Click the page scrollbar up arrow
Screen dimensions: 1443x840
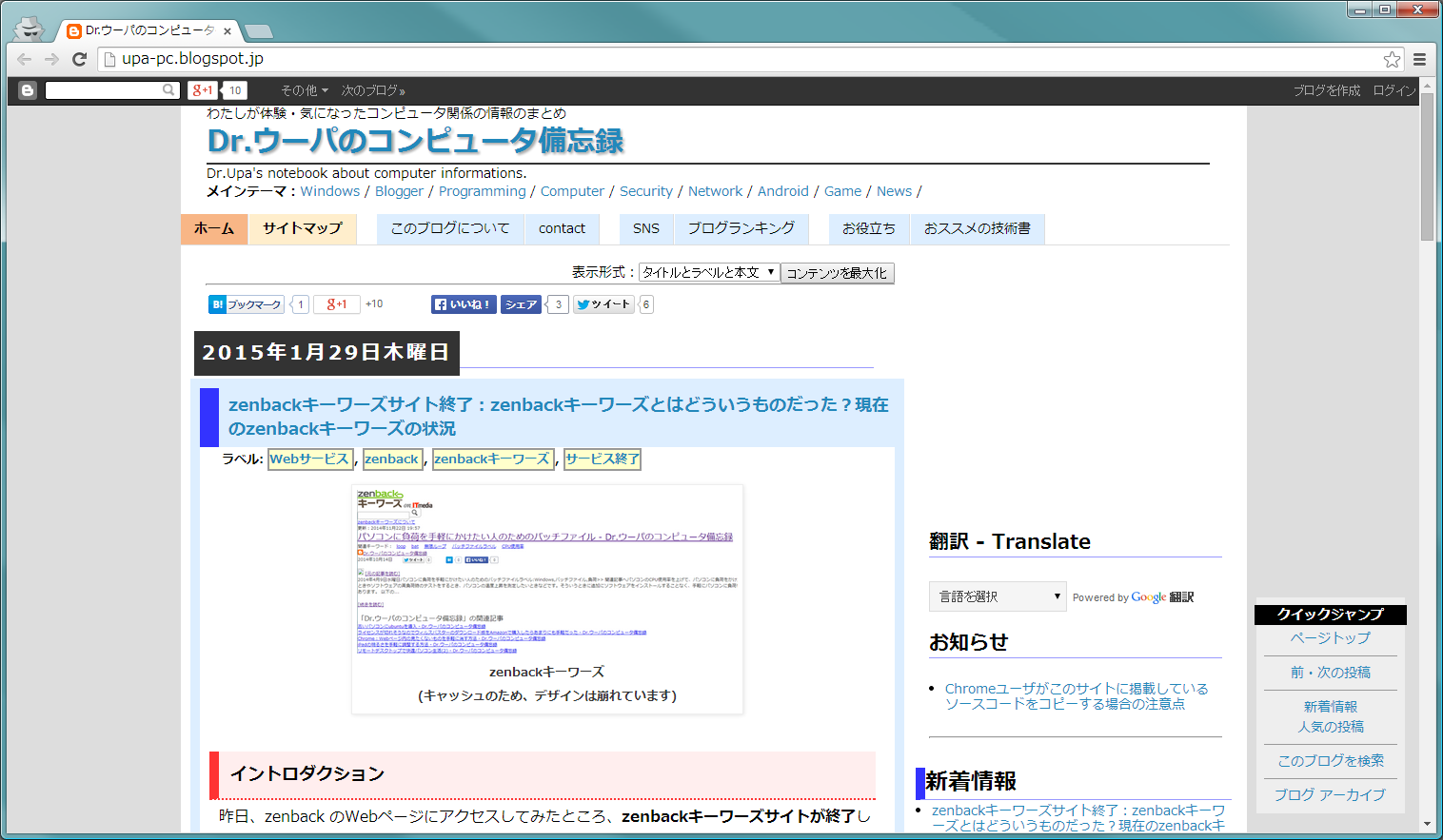point(1427,85)
